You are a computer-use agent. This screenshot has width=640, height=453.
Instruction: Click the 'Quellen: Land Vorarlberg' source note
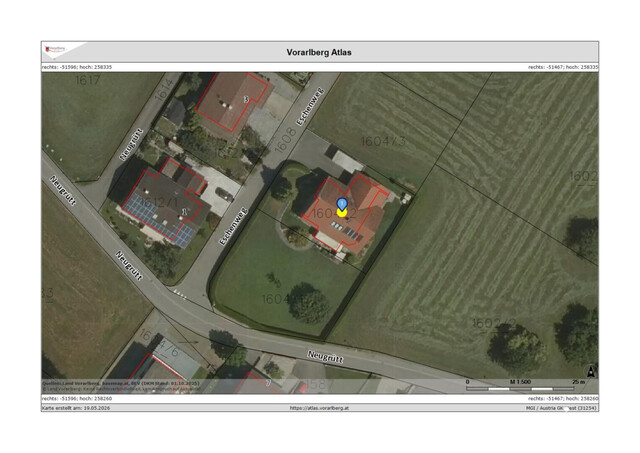121,383
